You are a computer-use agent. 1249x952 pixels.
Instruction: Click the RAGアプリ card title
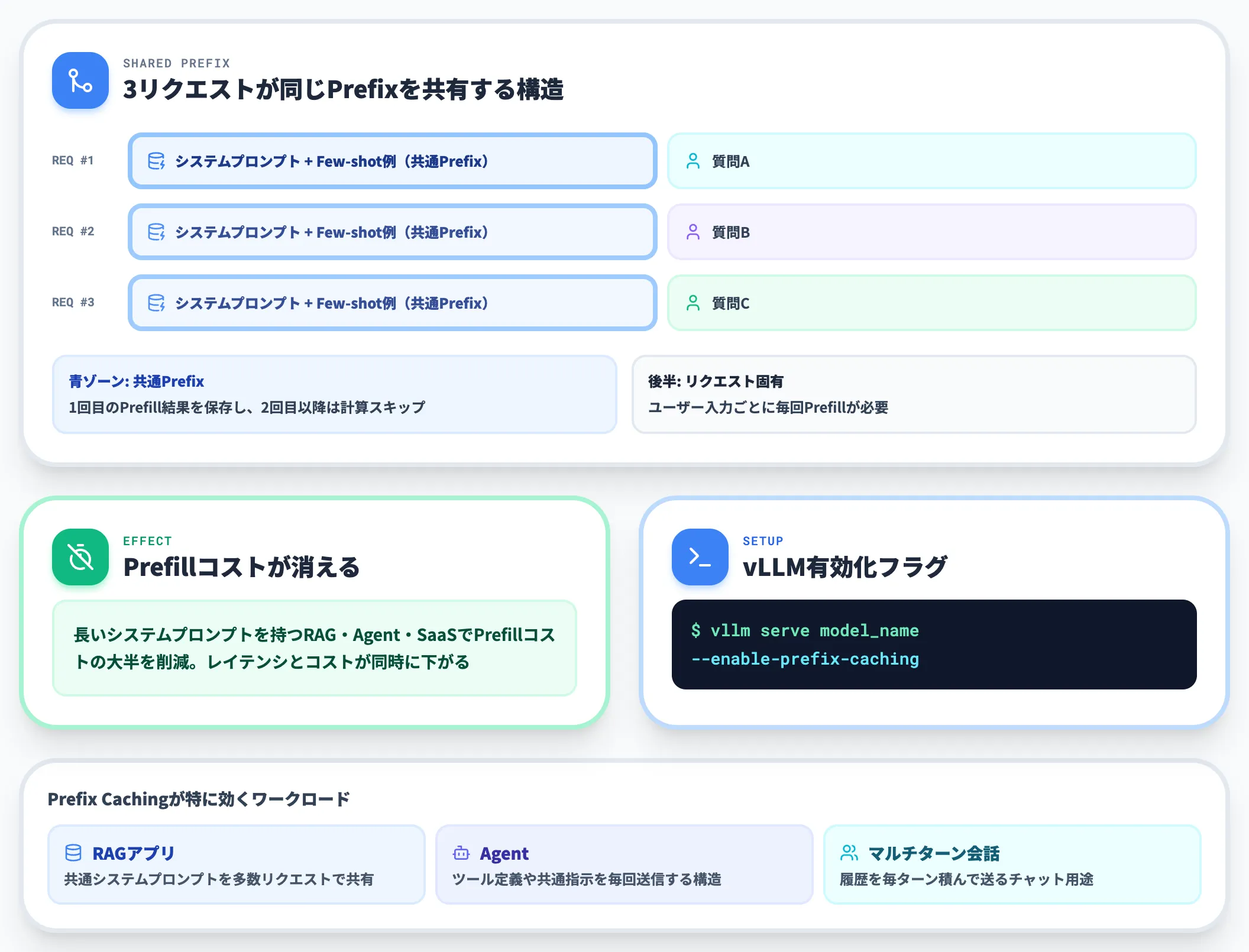click(x=134, y=853)
